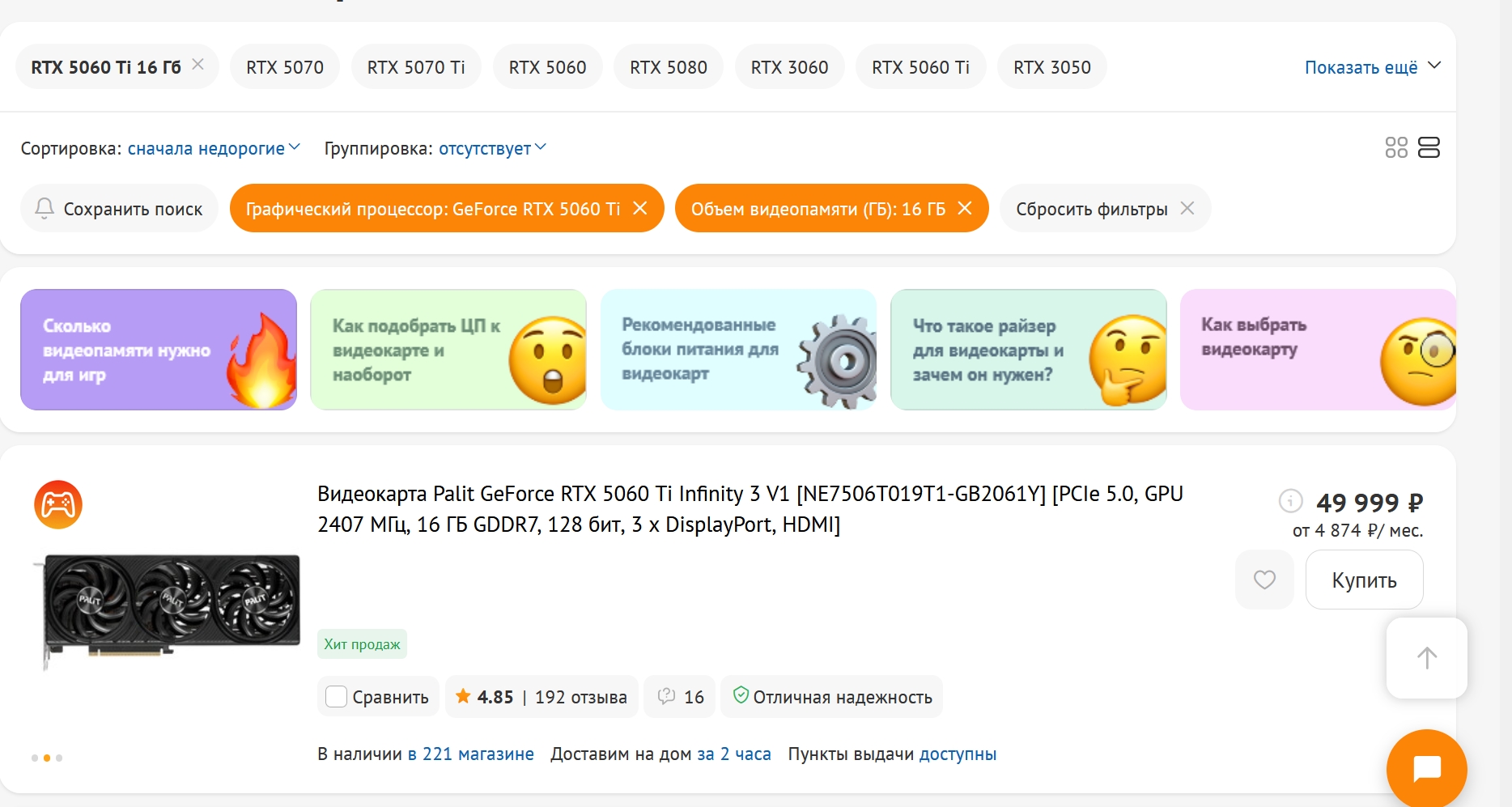The width and height of the screenshot is (1512, 807).
Task: Open article Как выбрать видеокарту
Action: pyautogui.click(x=1319, y=350)
